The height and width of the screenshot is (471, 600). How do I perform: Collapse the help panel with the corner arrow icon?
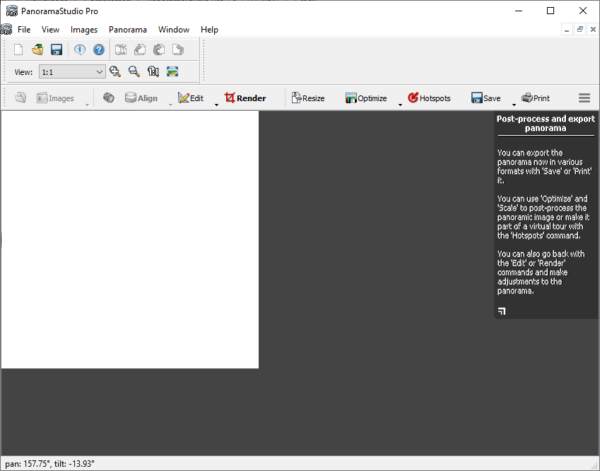(x=502, y=311)
